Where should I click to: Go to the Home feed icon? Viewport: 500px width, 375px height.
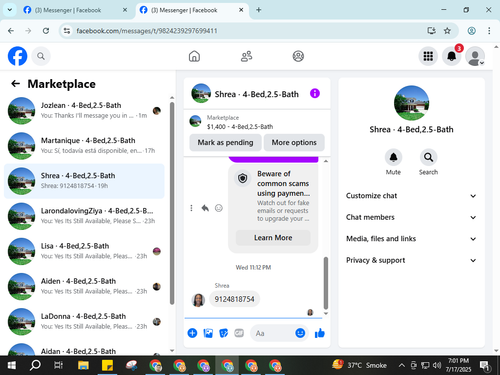tap(194, 56)
